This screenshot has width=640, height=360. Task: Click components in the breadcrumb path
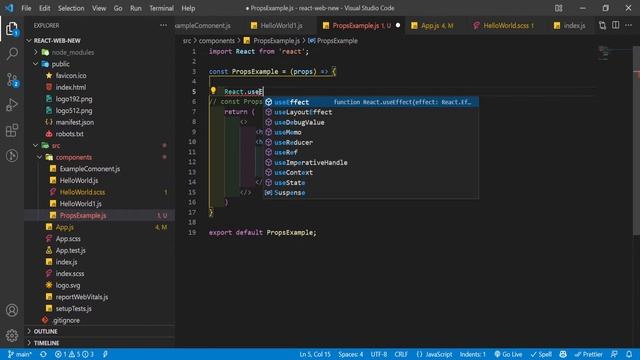coord(217,41)
